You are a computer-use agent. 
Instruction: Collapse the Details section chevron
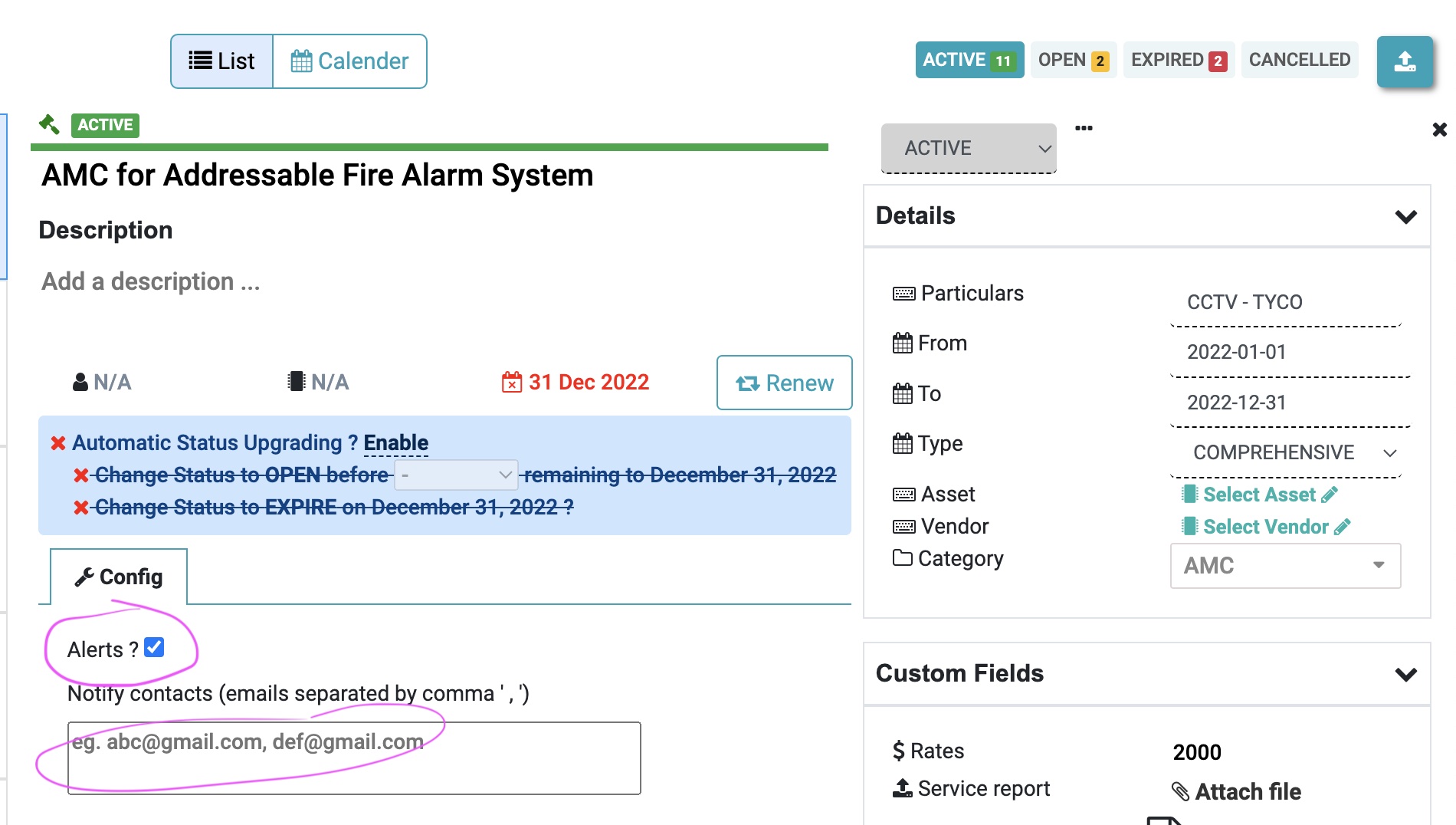[1405, 216]
